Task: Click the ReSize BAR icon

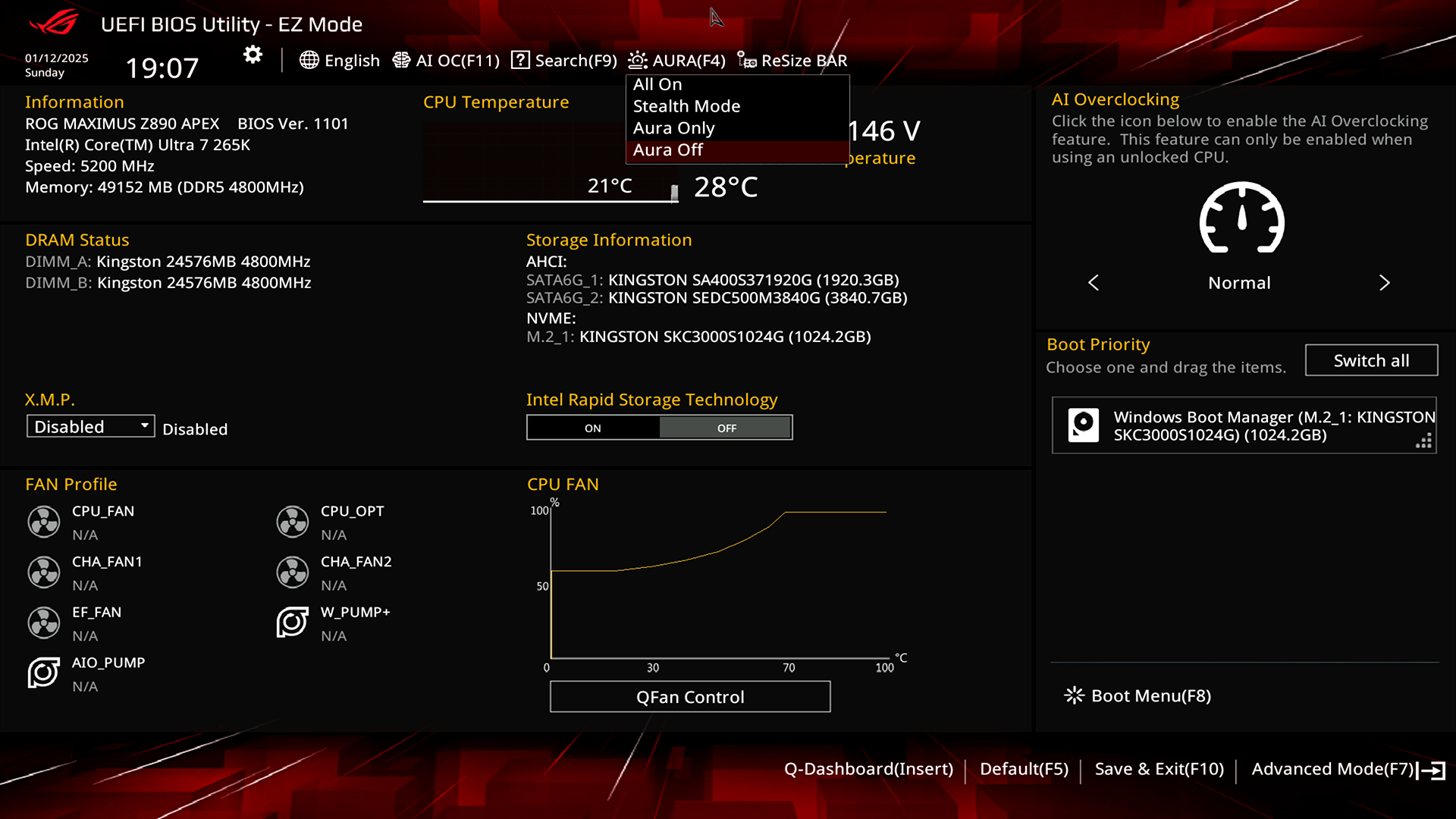Action: click(747, 60)
